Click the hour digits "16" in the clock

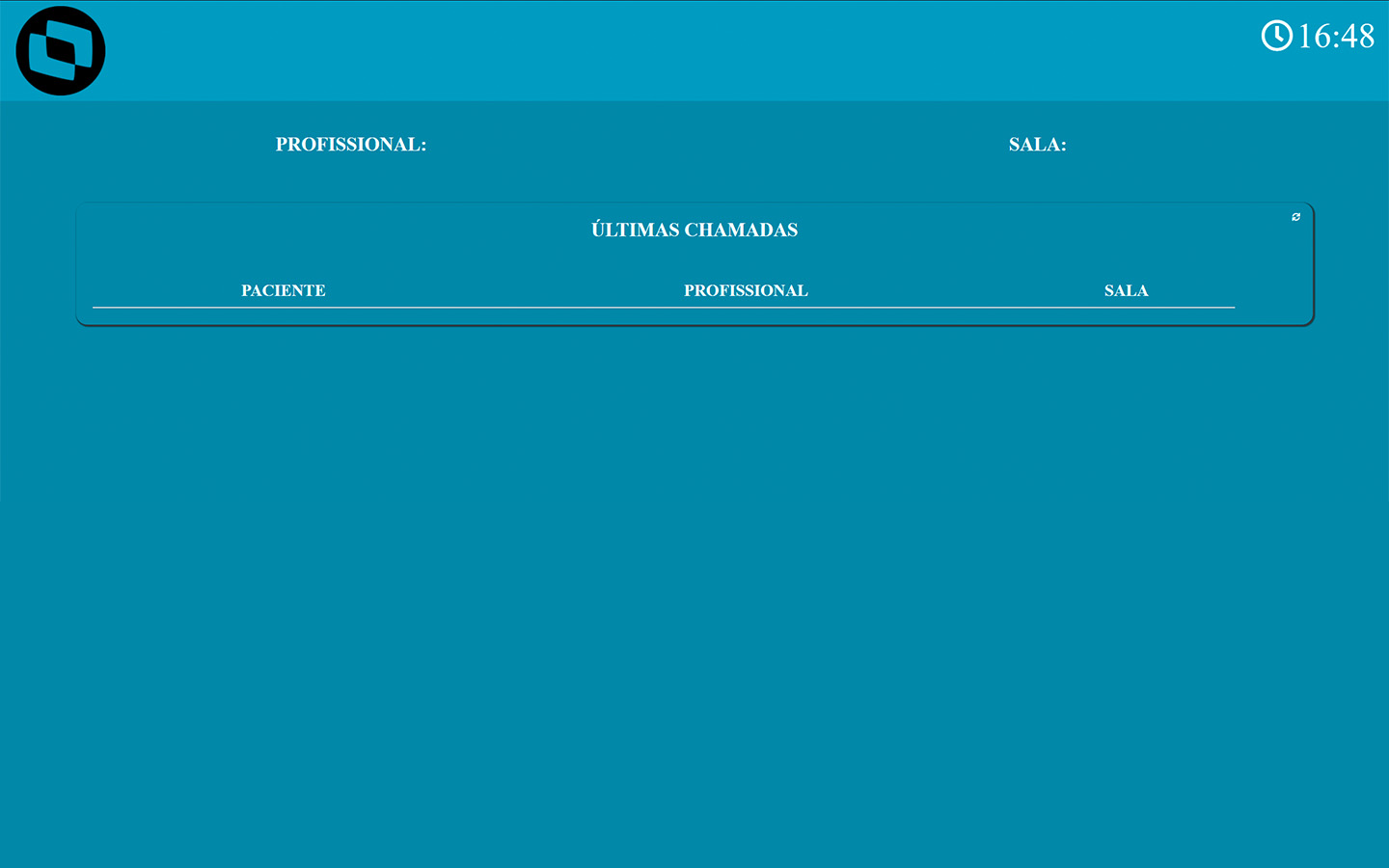coord(1315,37)
